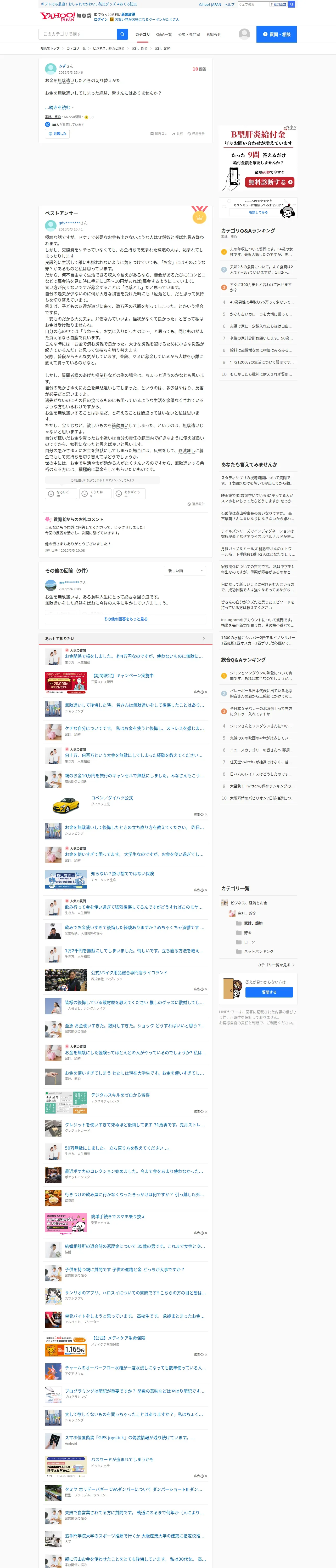Viewport: 336px width, 1568px height.
Task: Click その他の回答をもっと見る button
Action: 126,619
